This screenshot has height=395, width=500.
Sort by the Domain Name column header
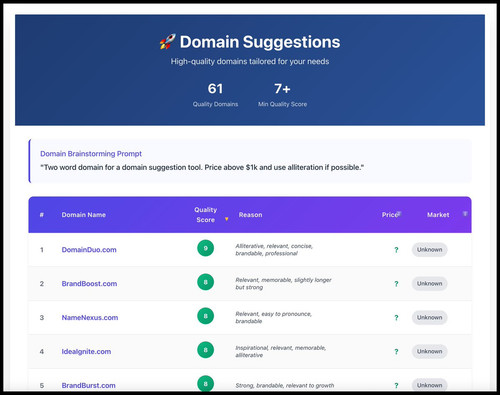84,215
